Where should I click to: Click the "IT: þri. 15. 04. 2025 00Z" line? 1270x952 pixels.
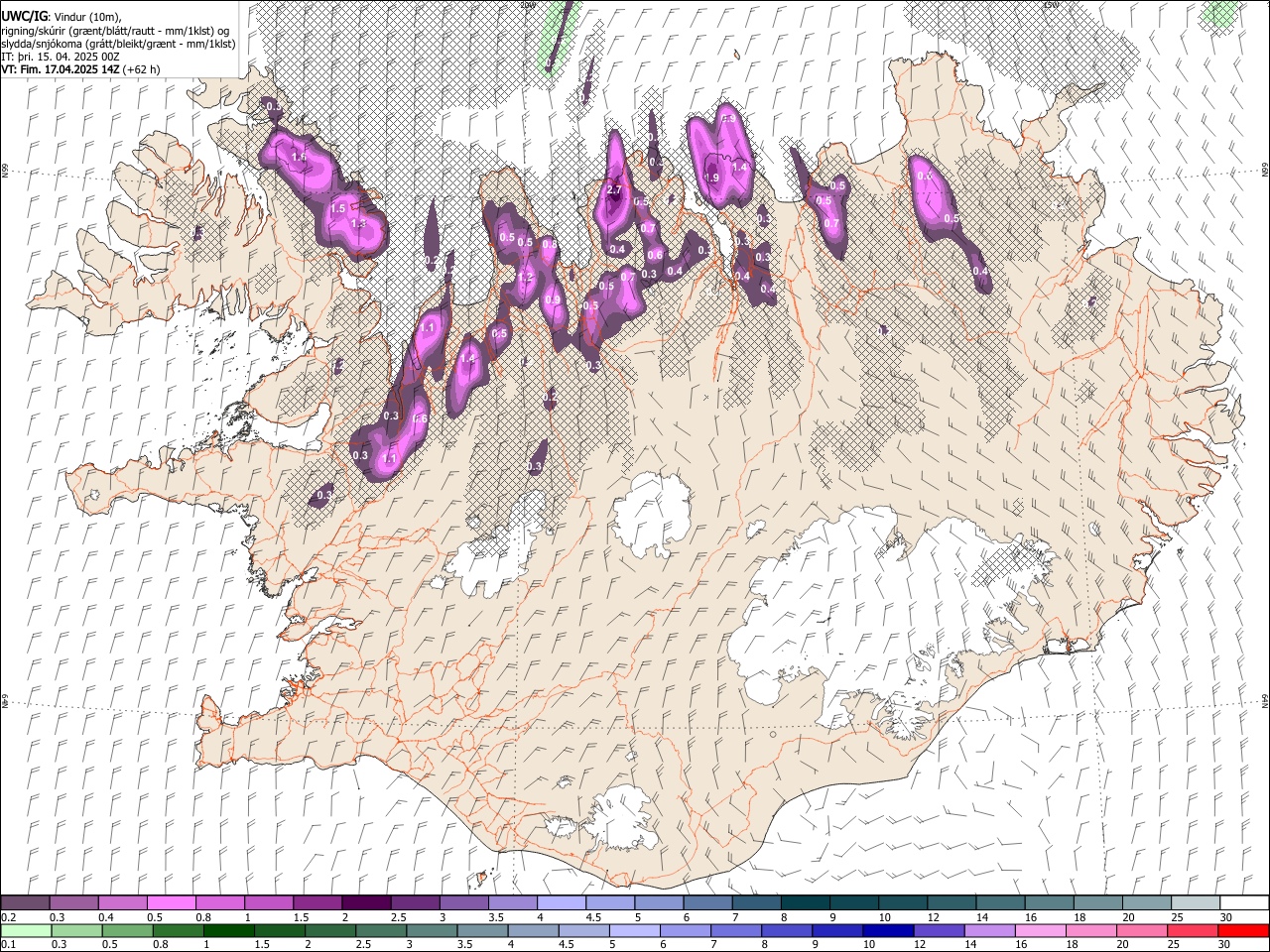60,57
